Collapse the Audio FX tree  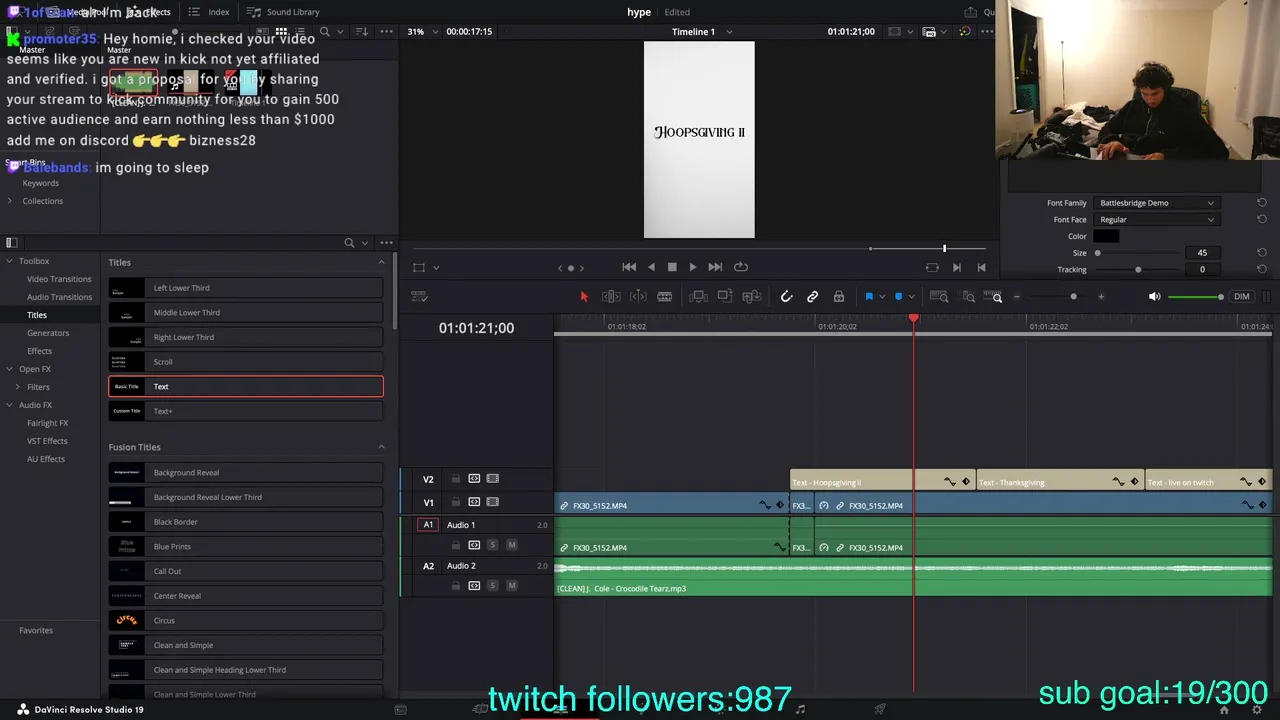[x=9, y=405]
